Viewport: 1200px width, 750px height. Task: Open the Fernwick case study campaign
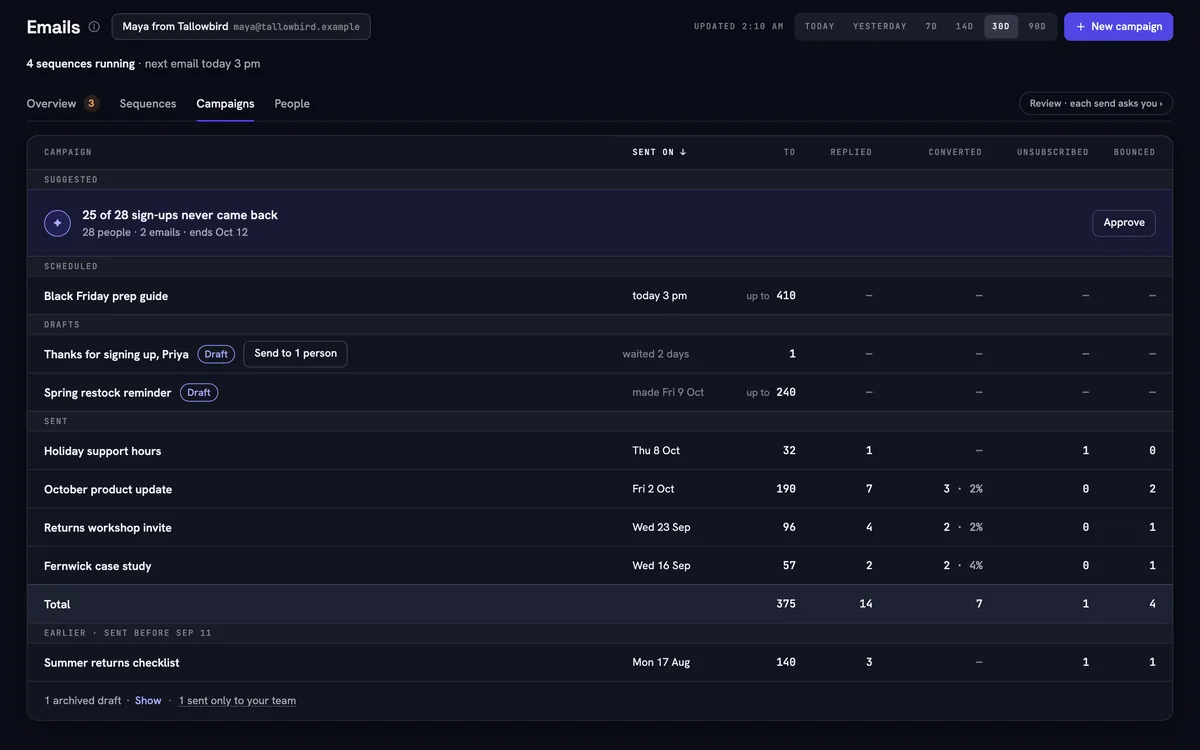click(x=98, y=566)
